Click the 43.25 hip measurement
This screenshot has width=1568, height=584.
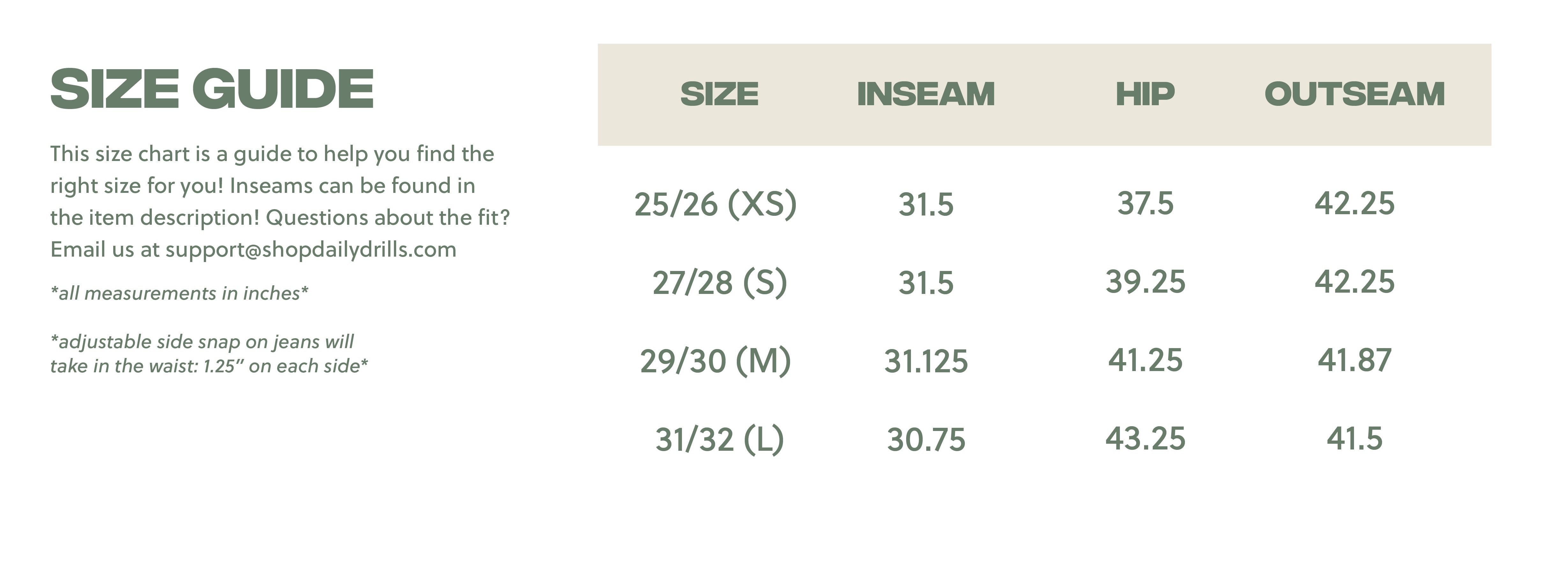click(1145, 439)
